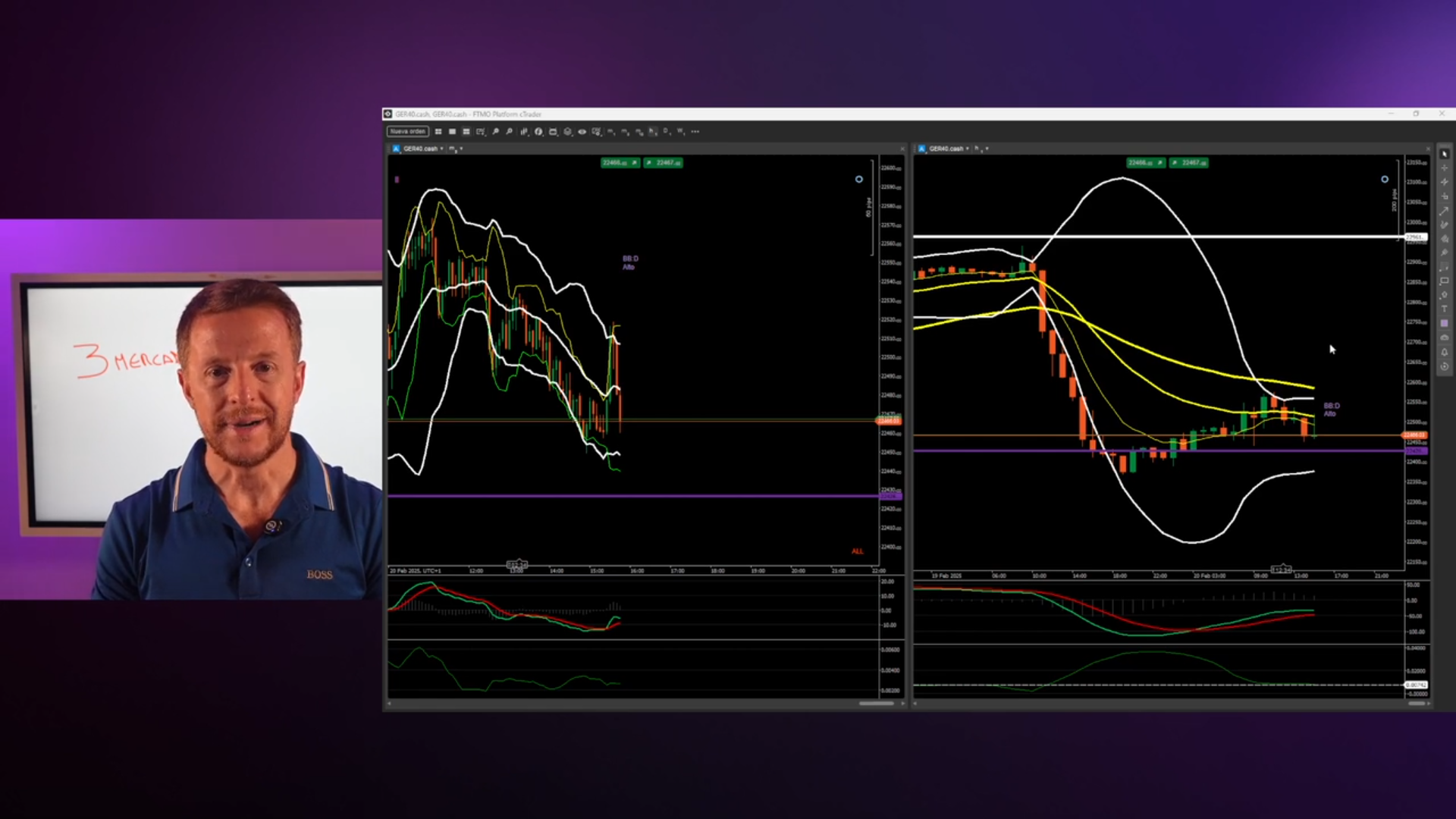Open more toolbar options ellipsis
Viewport: 1456px width, 819px height.
(695, 131)
